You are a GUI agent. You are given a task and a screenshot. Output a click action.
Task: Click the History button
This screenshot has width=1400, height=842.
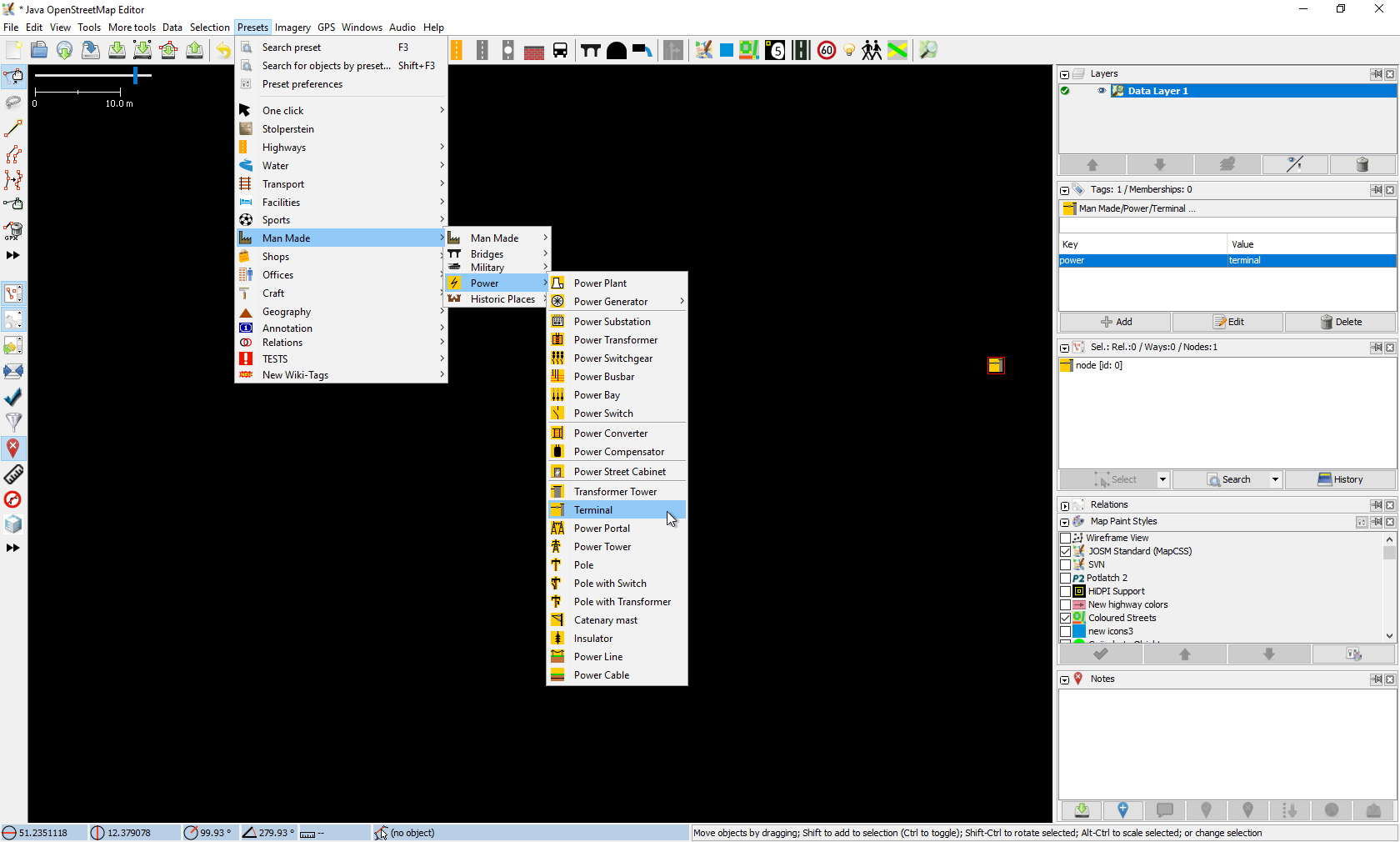[1340, 479]
